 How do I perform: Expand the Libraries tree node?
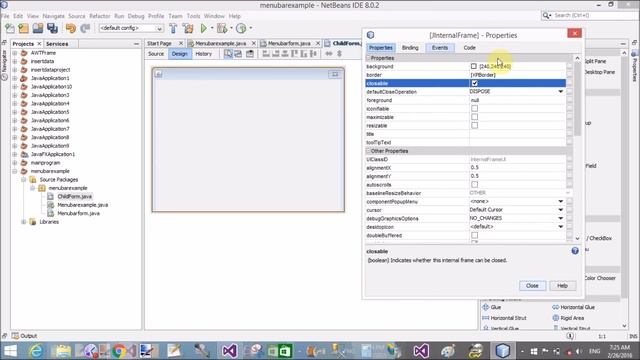[x=24, y=222]
